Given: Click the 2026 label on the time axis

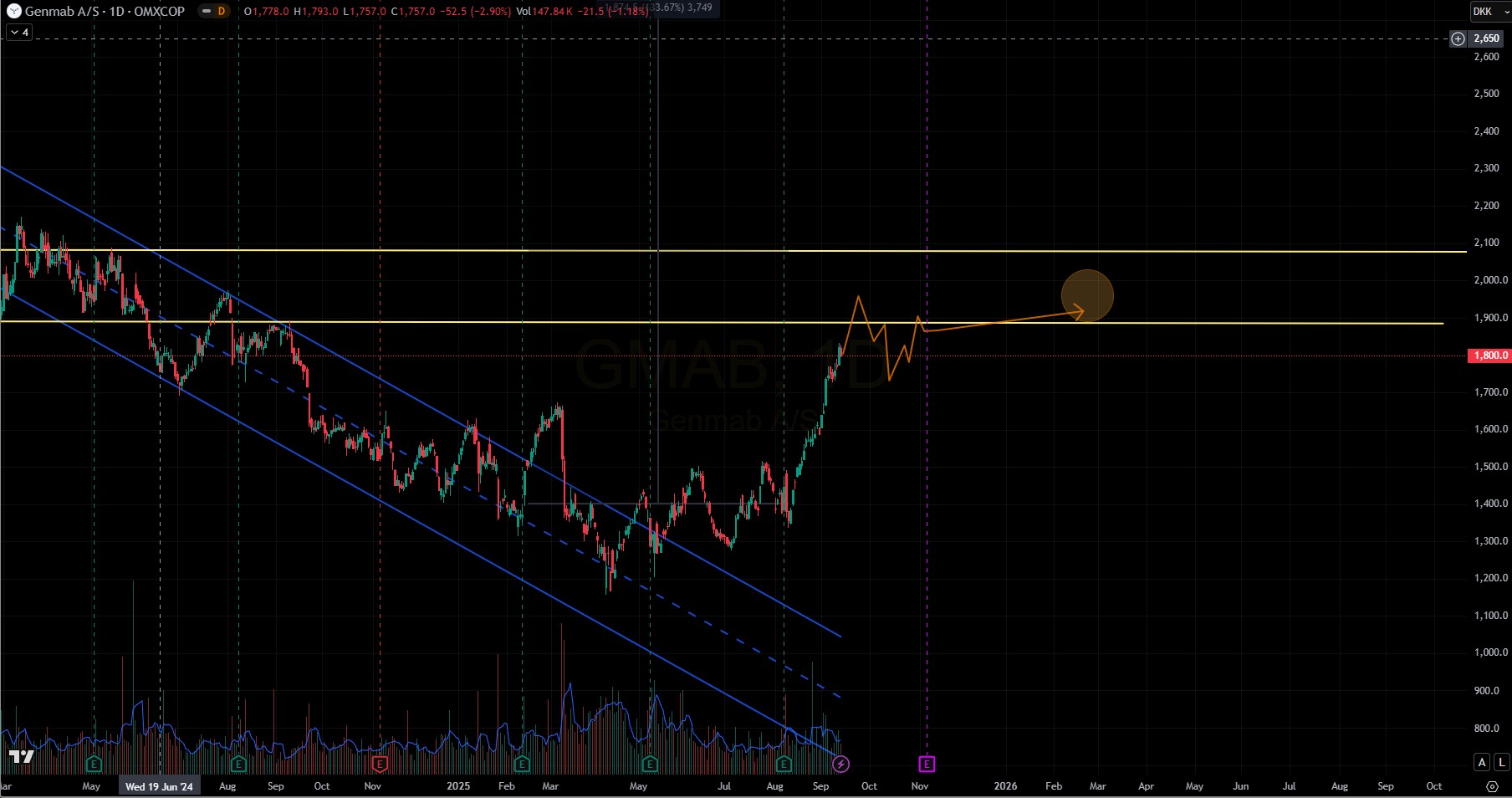Looking at the screenshot, I should pyautogui.click(x=1005, y=786).
